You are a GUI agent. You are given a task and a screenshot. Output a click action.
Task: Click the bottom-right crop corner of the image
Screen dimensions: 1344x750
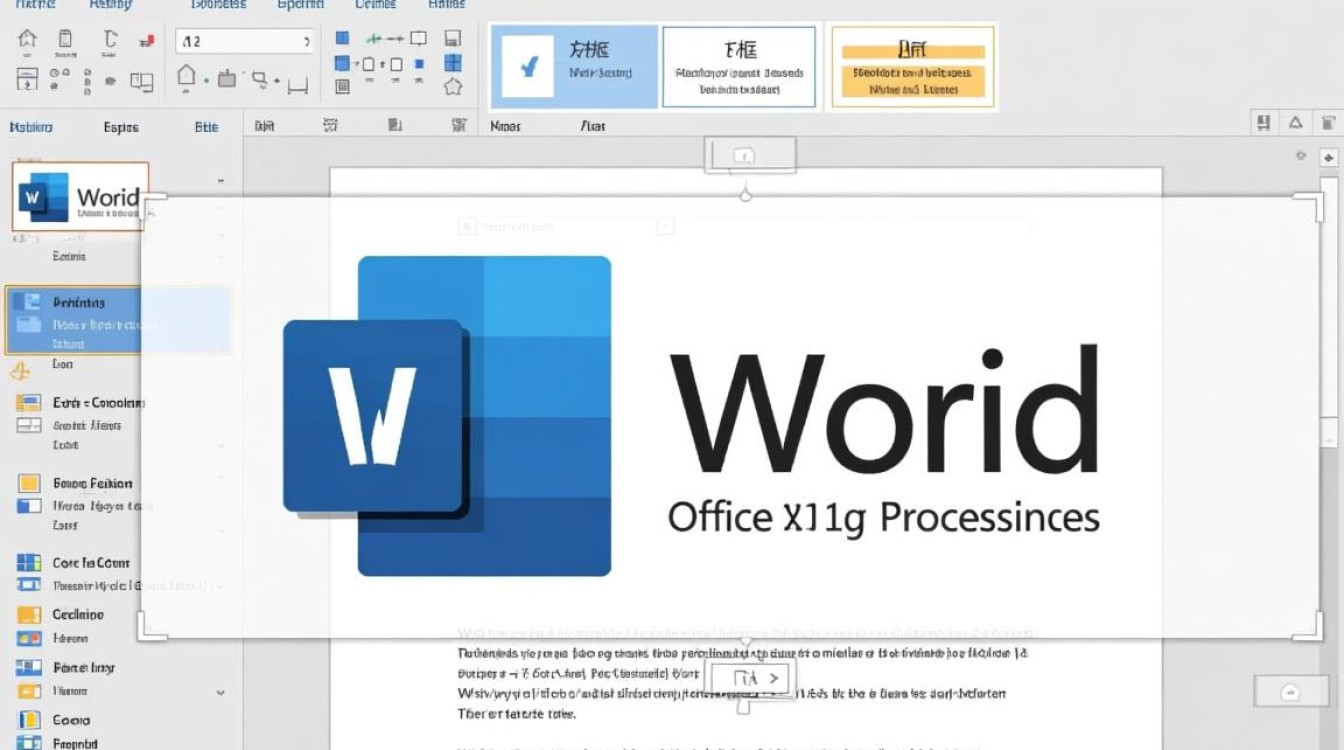pos(1308,626)
